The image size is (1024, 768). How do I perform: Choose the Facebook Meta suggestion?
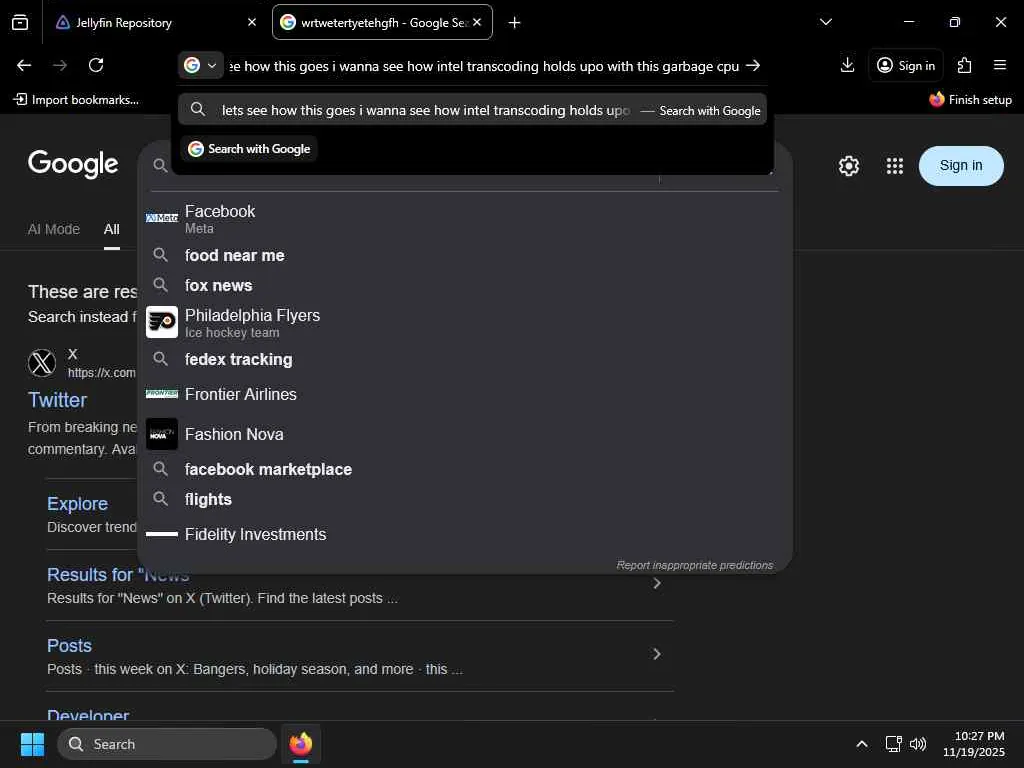click(x=465, y=219)
